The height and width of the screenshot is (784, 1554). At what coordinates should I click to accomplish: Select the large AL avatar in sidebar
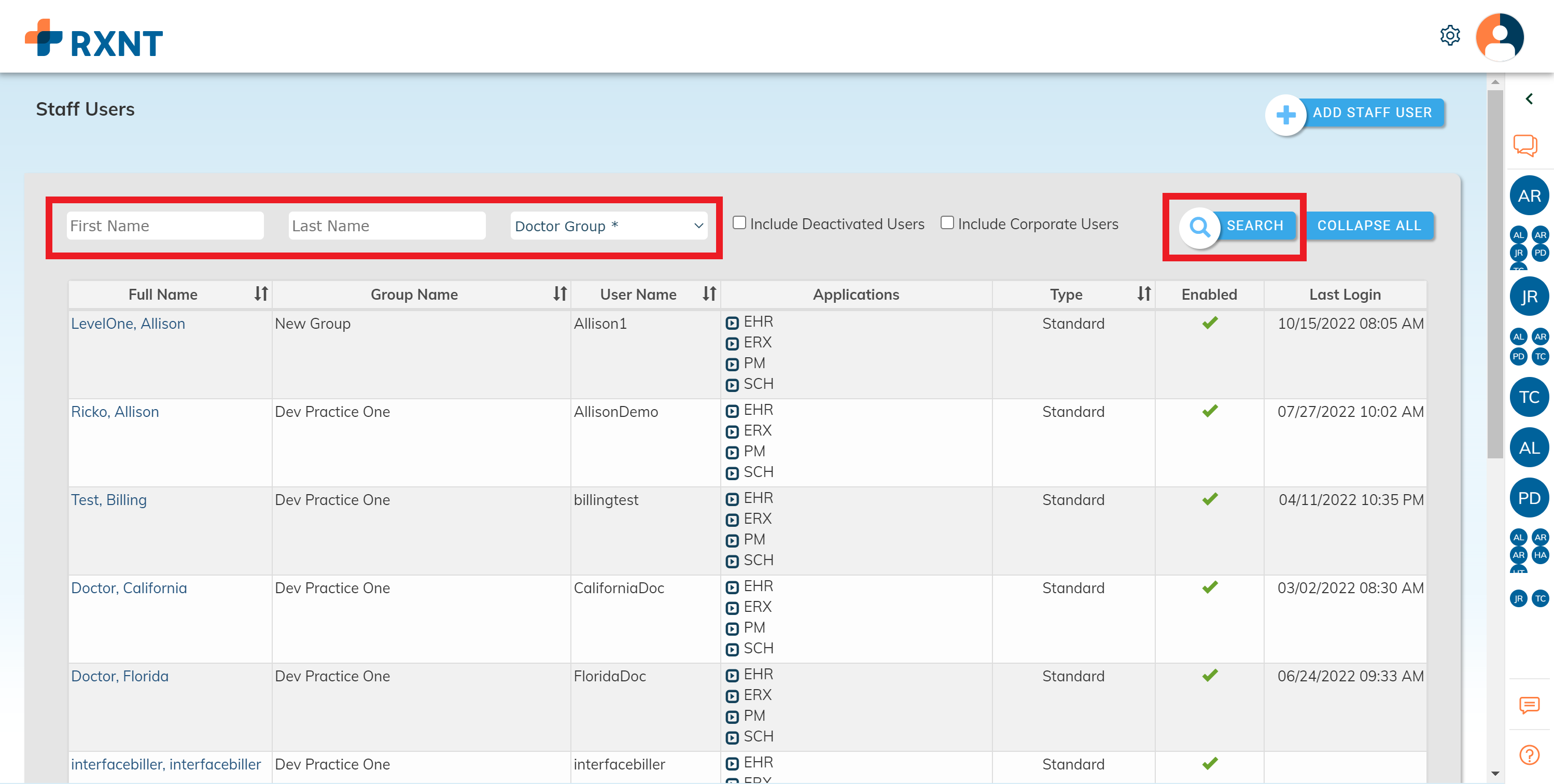tap(1529, 447)
